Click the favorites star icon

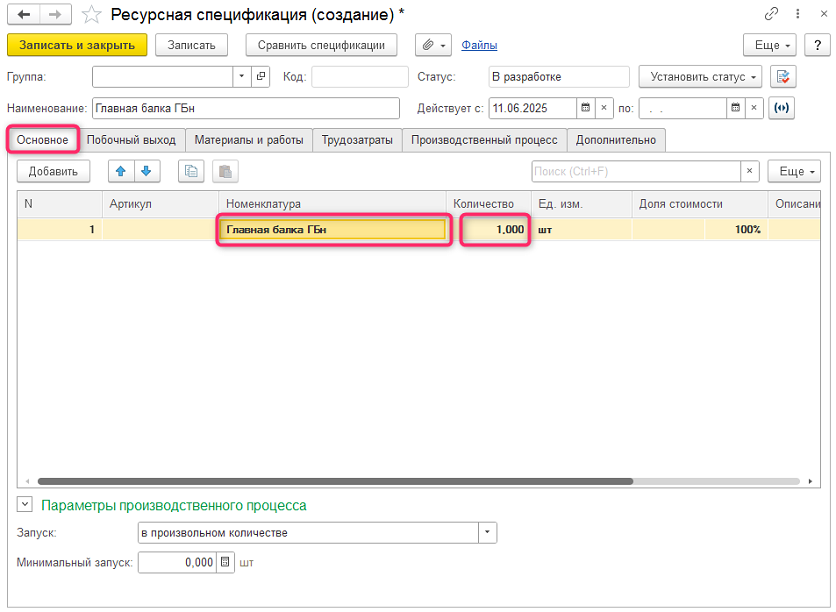pyautogui.click(x=91, y=15)
